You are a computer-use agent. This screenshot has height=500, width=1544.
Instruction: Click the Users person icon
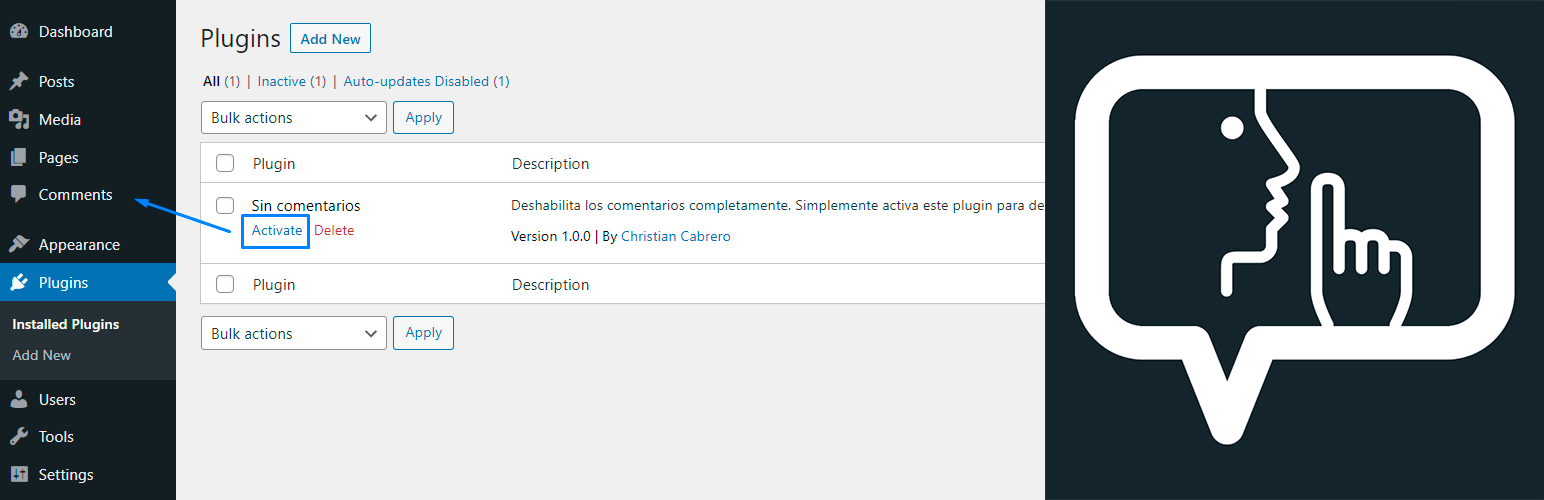pyautogui.click(x=18, y=400)
